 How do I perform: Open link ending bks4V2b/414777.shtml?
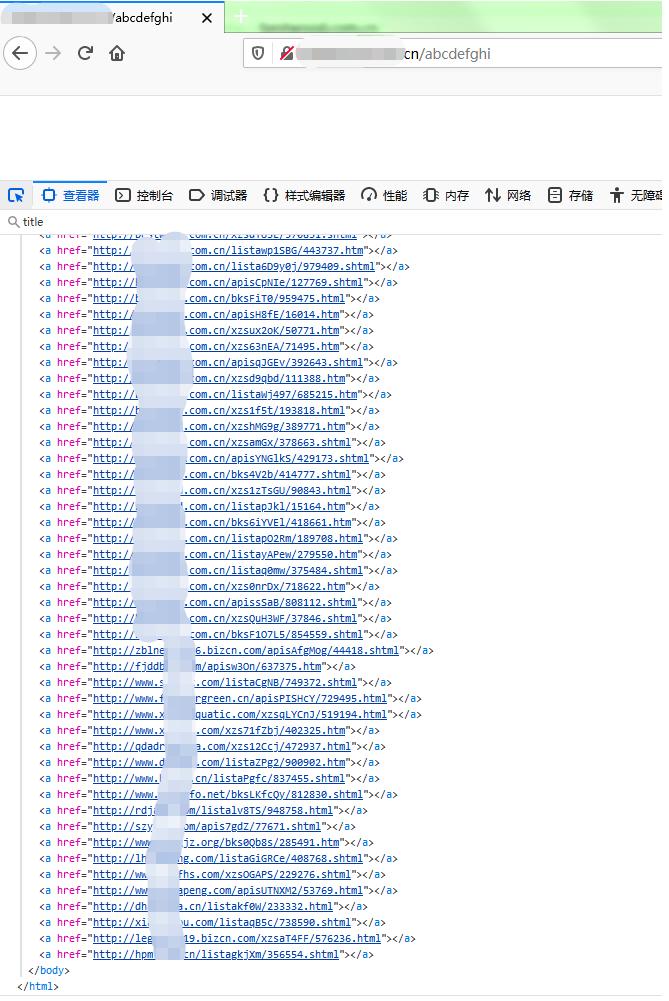click(222, 474)
